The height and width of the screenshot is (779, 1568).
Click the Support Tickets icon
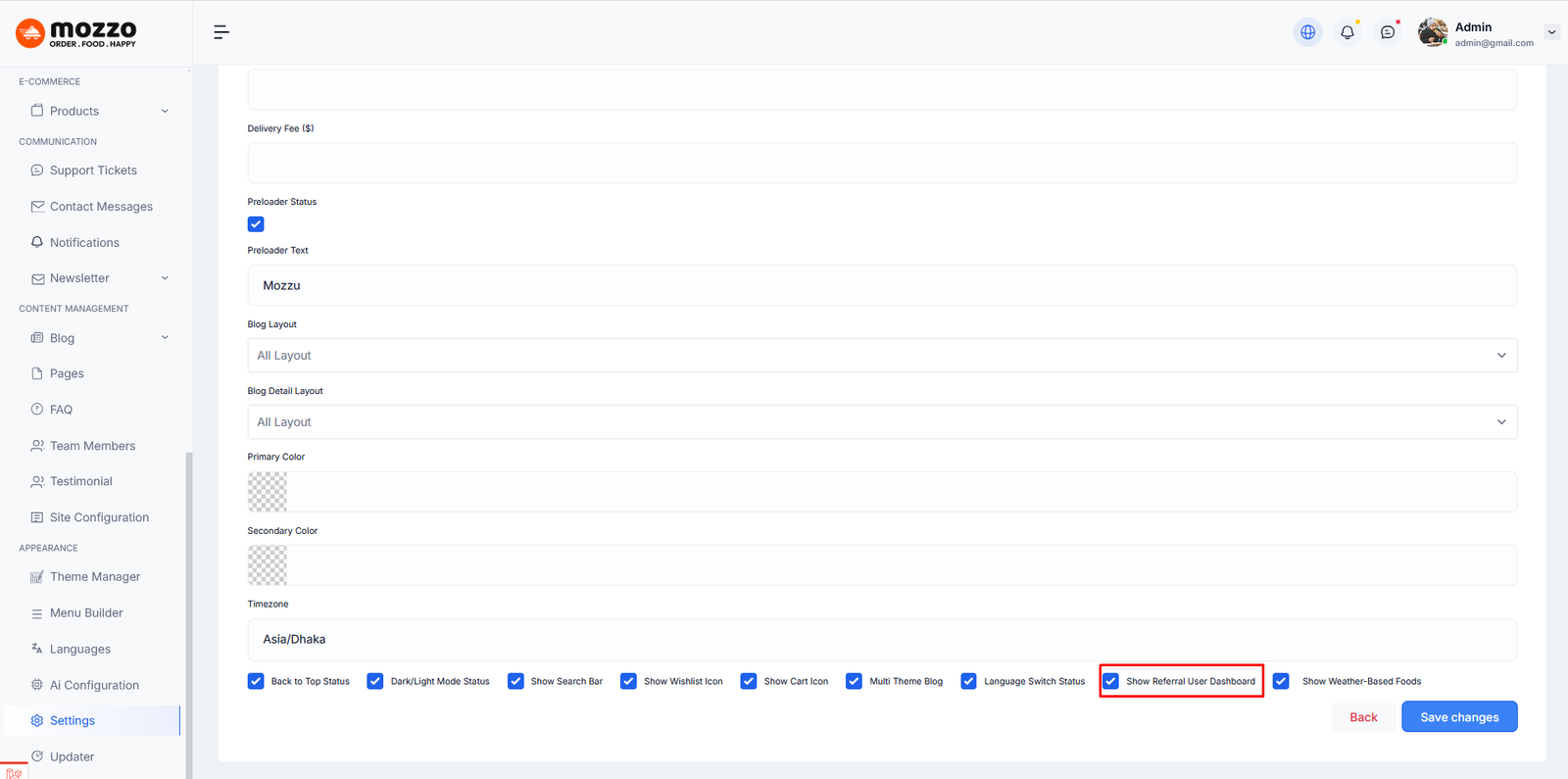(37, 170)
